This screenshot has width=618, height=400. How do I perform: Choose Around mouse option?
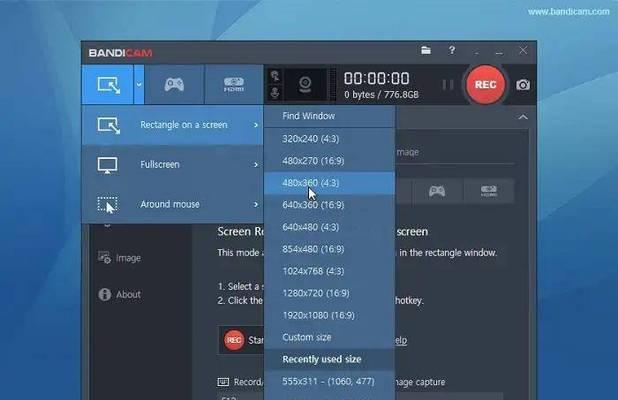point(173,204)
